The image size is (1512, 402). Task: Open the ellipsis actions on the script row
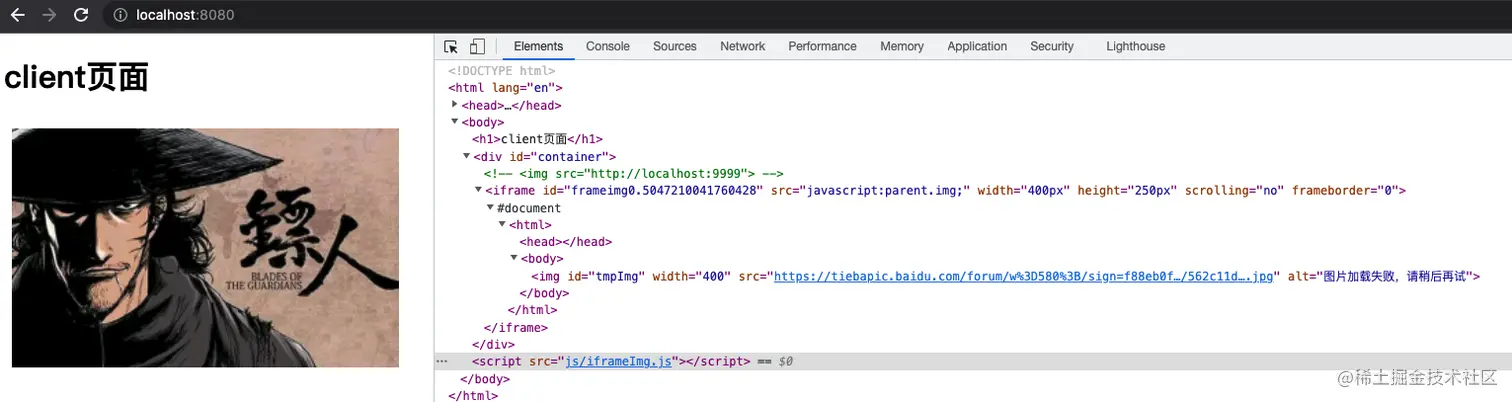442,361
